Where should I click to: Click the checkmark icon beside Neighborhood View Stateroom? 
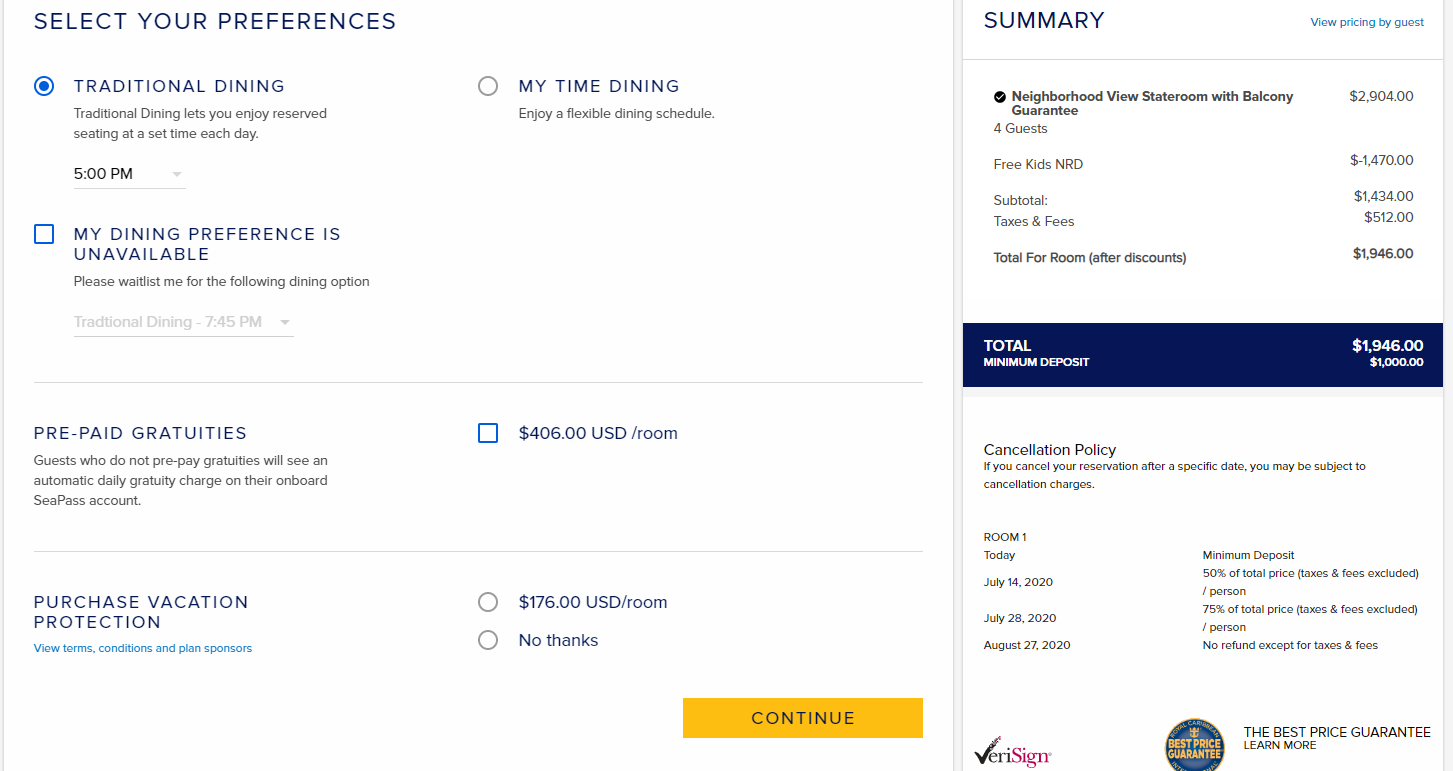(999, 97)
